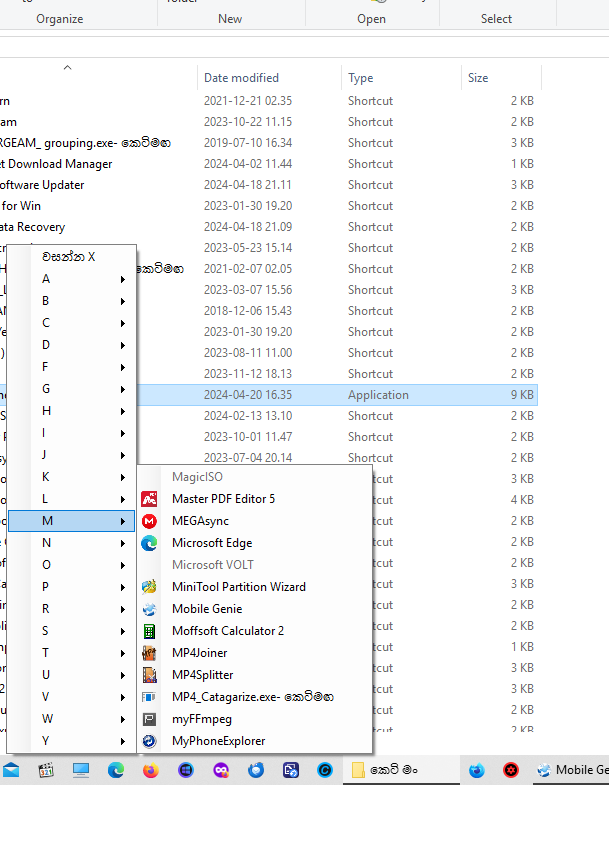Image resolution: width=609 pixels, height=843 pixels.
Task: Expand the D letter submenu
Action: 71,345
